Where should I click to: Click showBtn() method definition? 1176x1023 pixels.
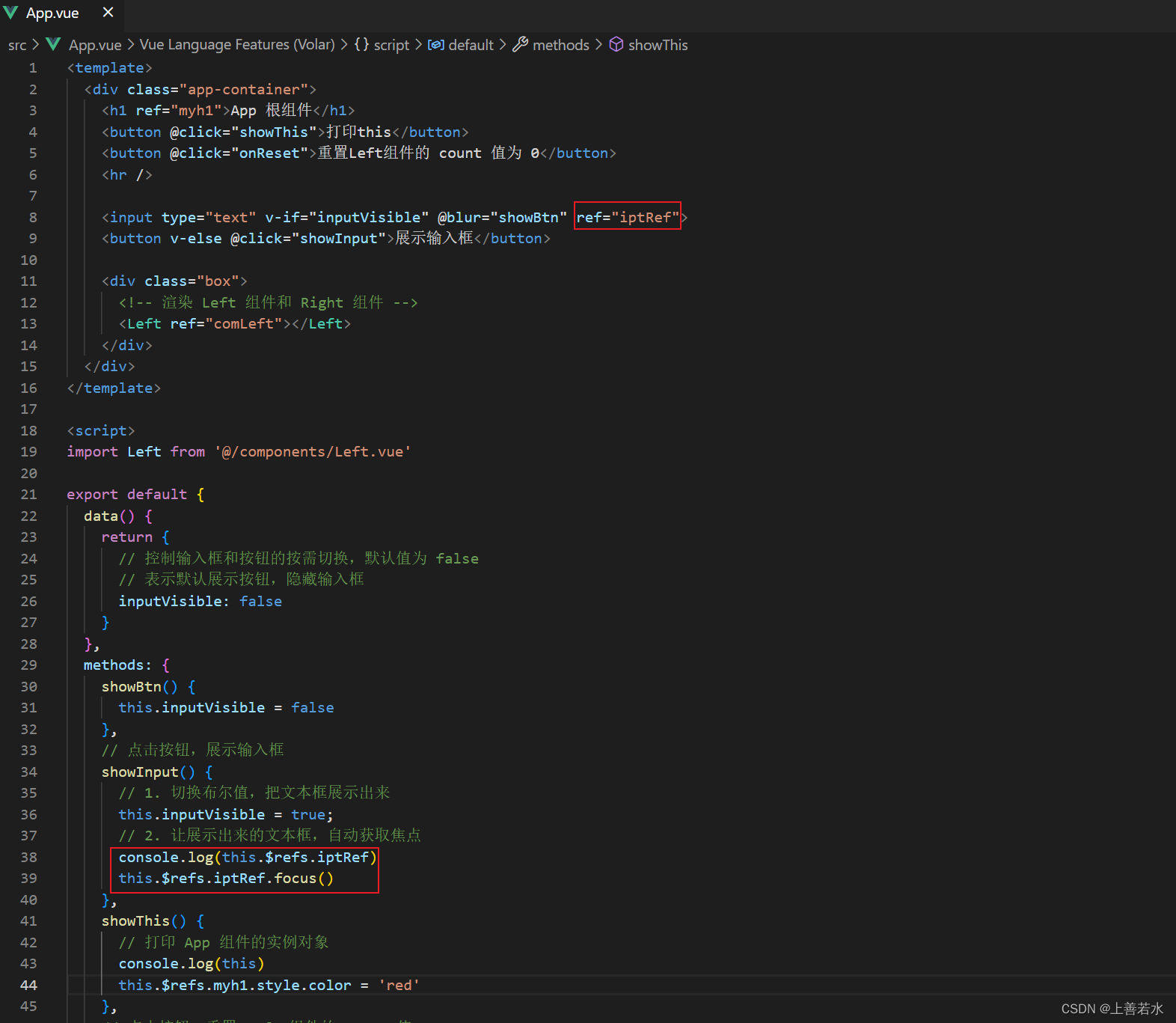coord(140,687)
